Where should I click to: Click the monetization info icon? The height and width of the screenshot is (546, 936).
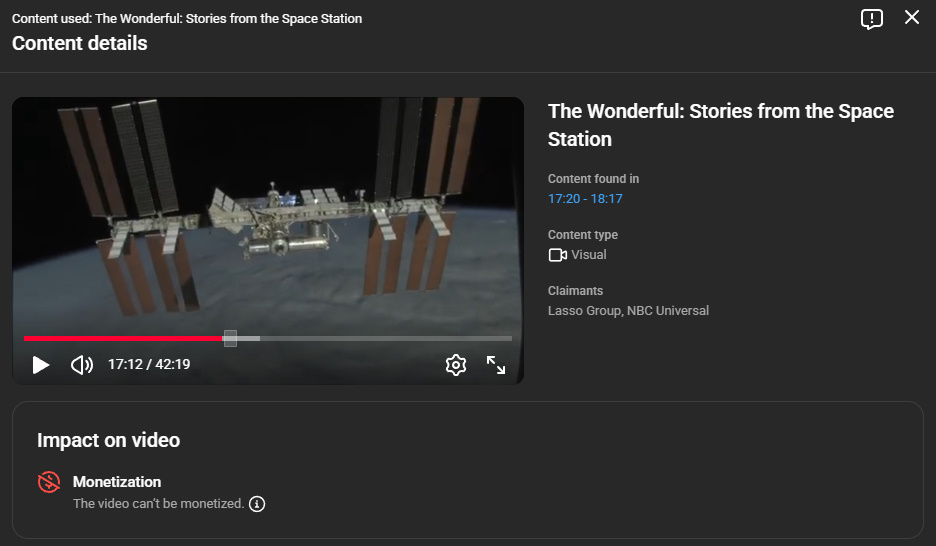257,504
